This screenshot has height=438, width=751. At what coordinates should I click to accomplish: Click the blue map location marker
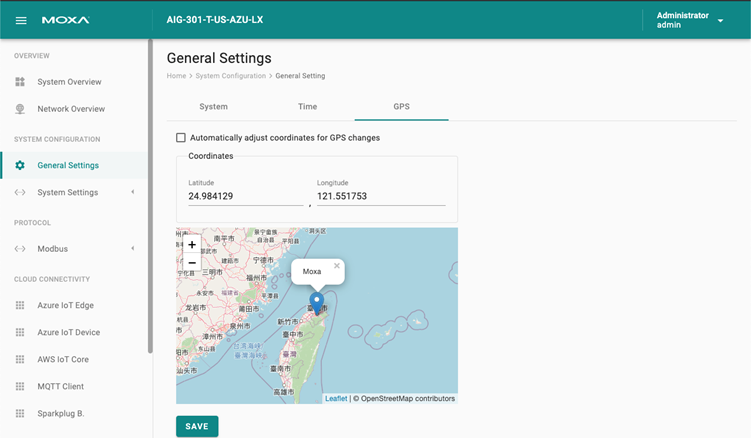click(x=317, y=303)
